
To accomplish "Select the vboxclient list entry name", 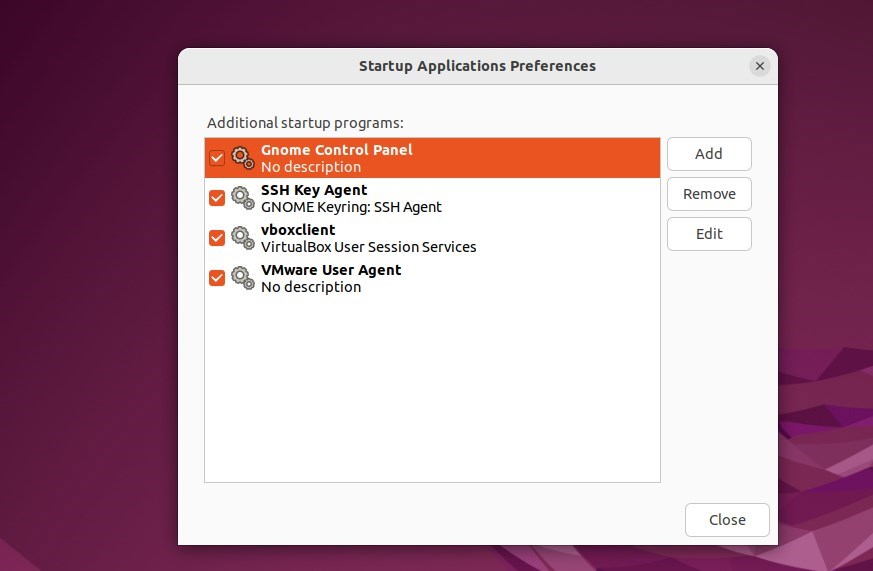I will click(298, 230).
